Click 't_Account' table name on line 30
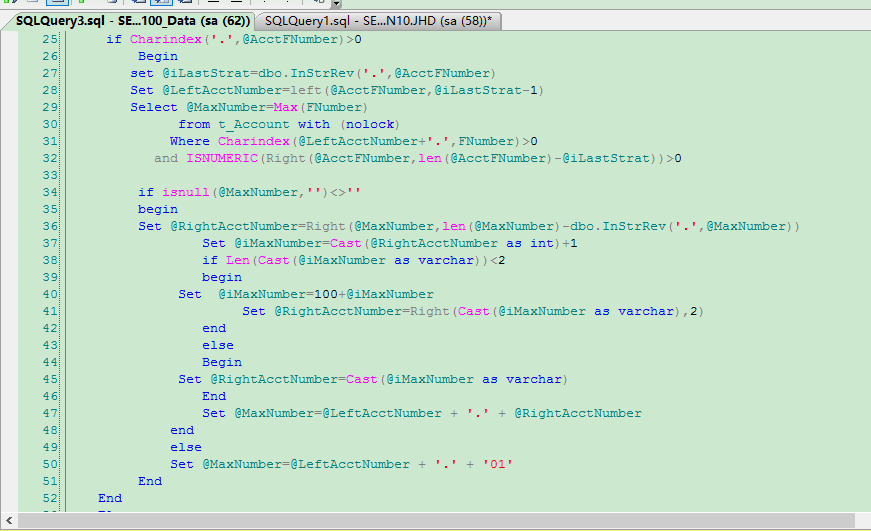This screenshot has width=871, height=531. 254,124
